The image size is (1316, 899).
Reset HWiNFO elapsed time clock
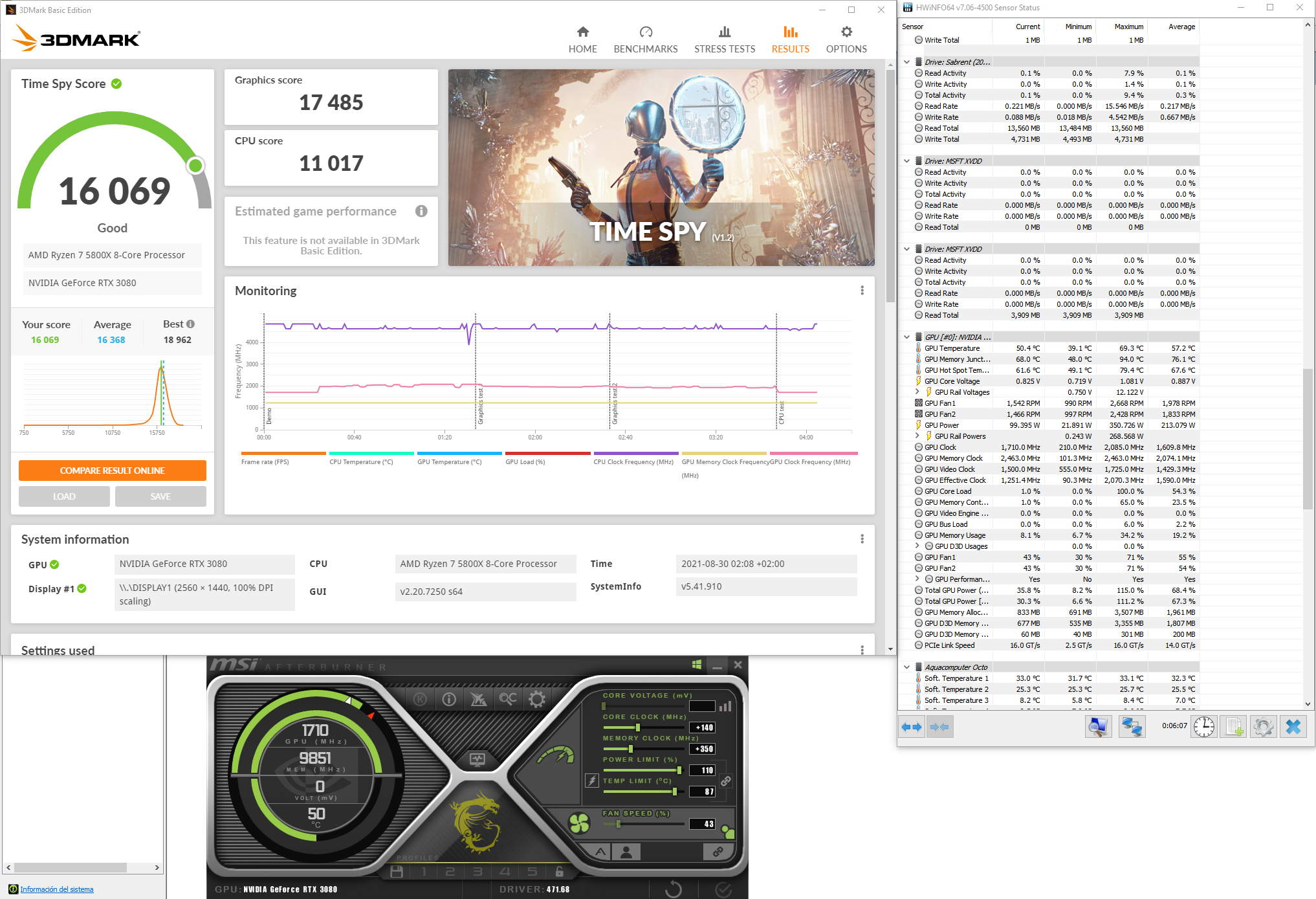point(1204,727)
